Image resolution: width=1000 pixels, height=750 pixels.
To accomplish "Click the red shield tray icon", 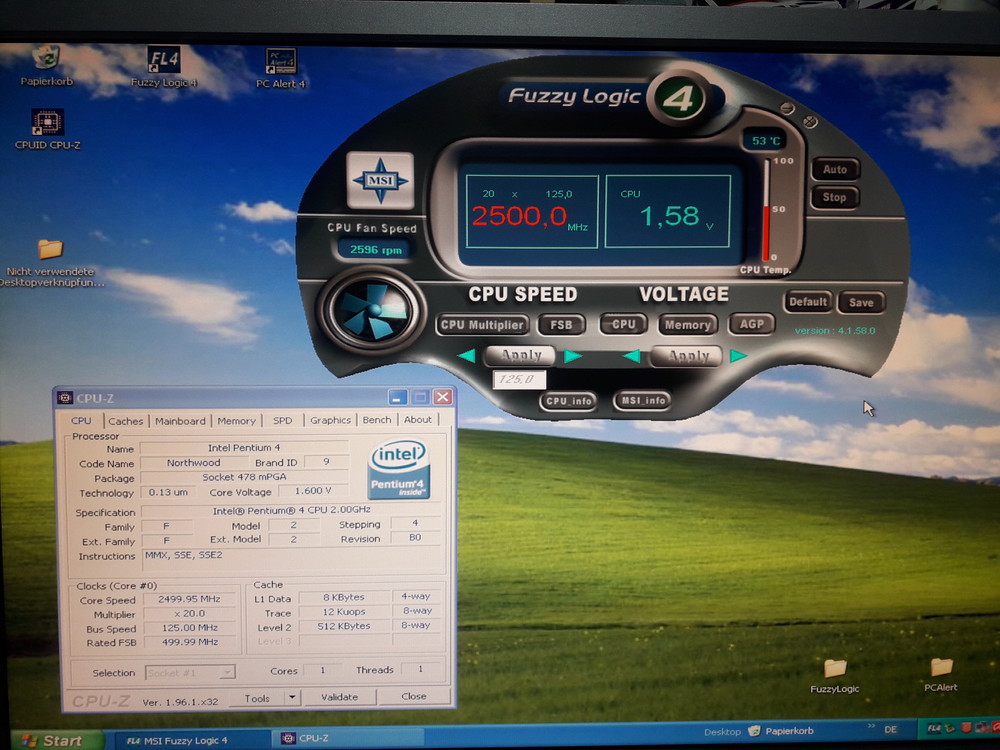I will point(966,728).
